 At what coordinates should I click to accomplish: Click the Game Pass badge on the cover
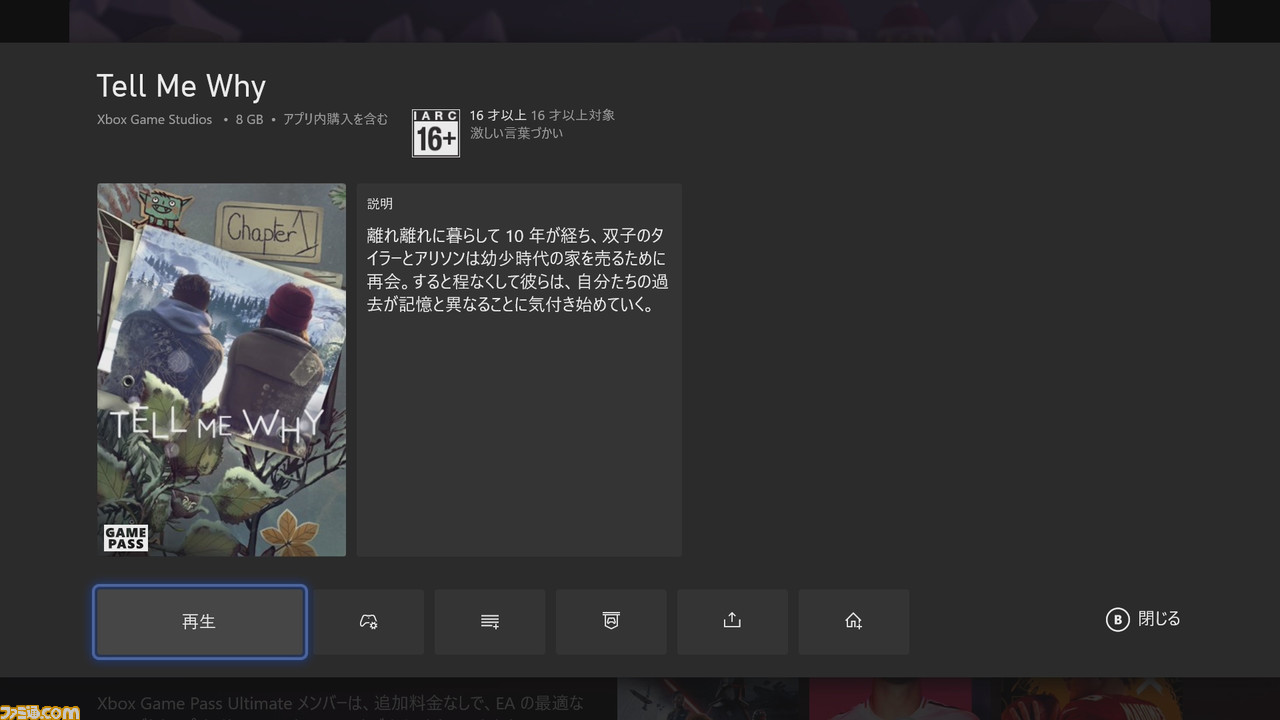[x=126, y=538]
